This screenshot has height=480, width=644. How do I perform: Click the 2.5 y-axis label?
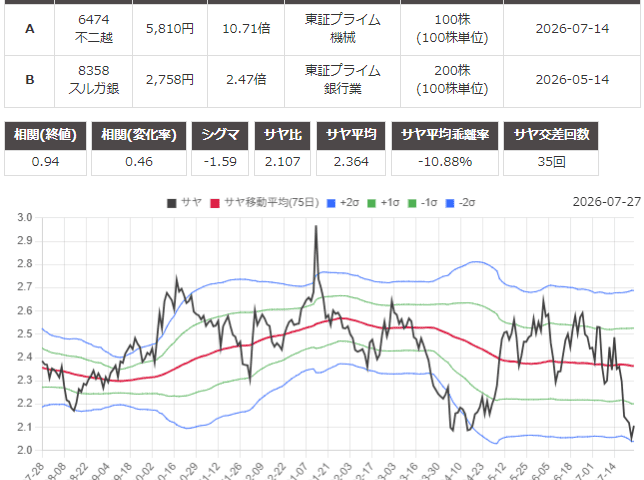point(25,334)
